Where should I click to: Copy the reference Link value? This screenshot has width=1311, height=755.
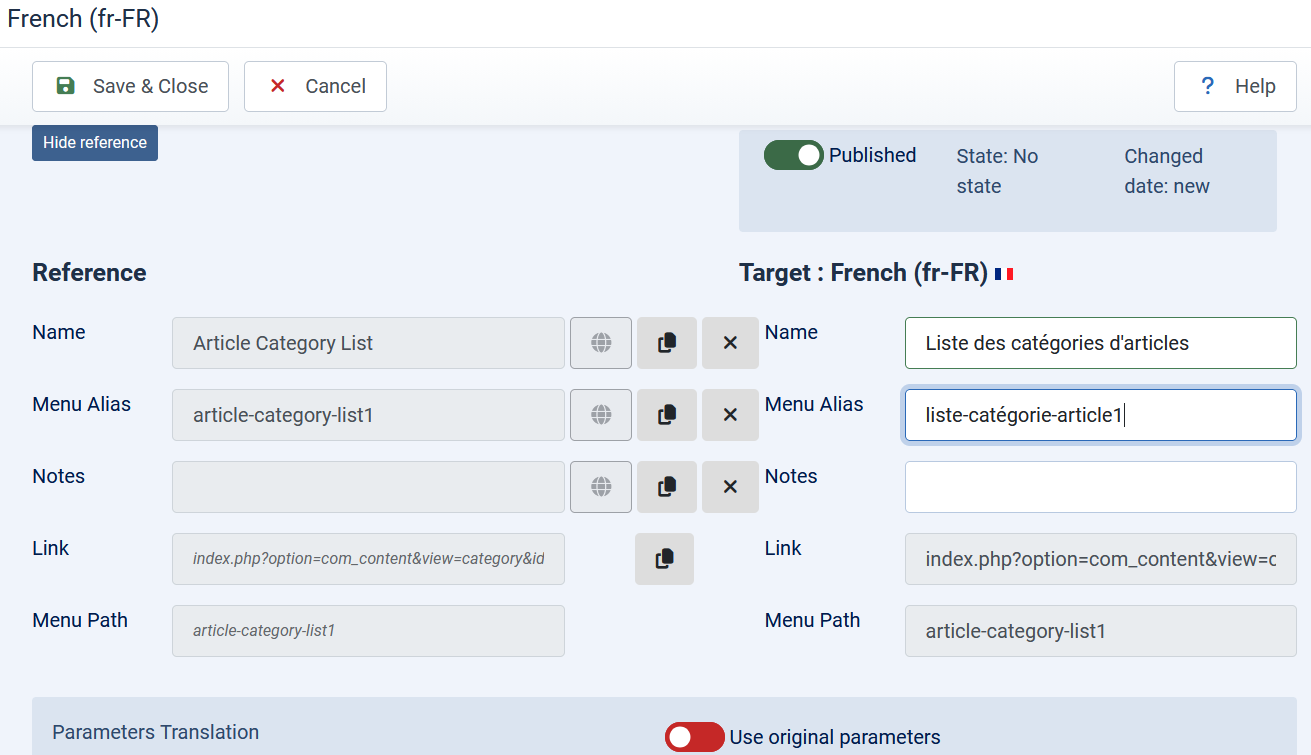664,559
